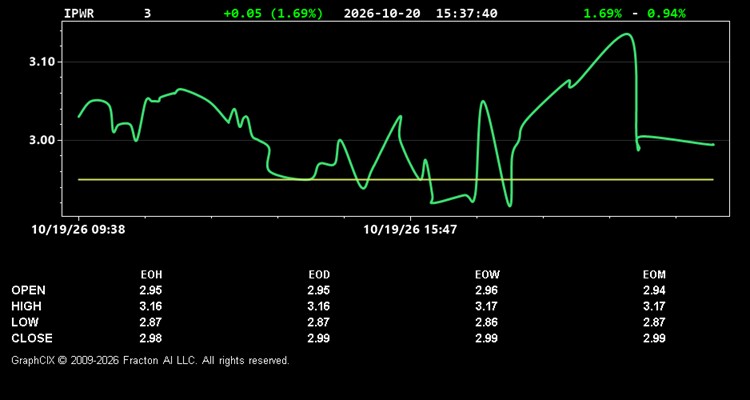Click EOM open value 2.94
750x400 pixels.
click(x=654, y=290)
